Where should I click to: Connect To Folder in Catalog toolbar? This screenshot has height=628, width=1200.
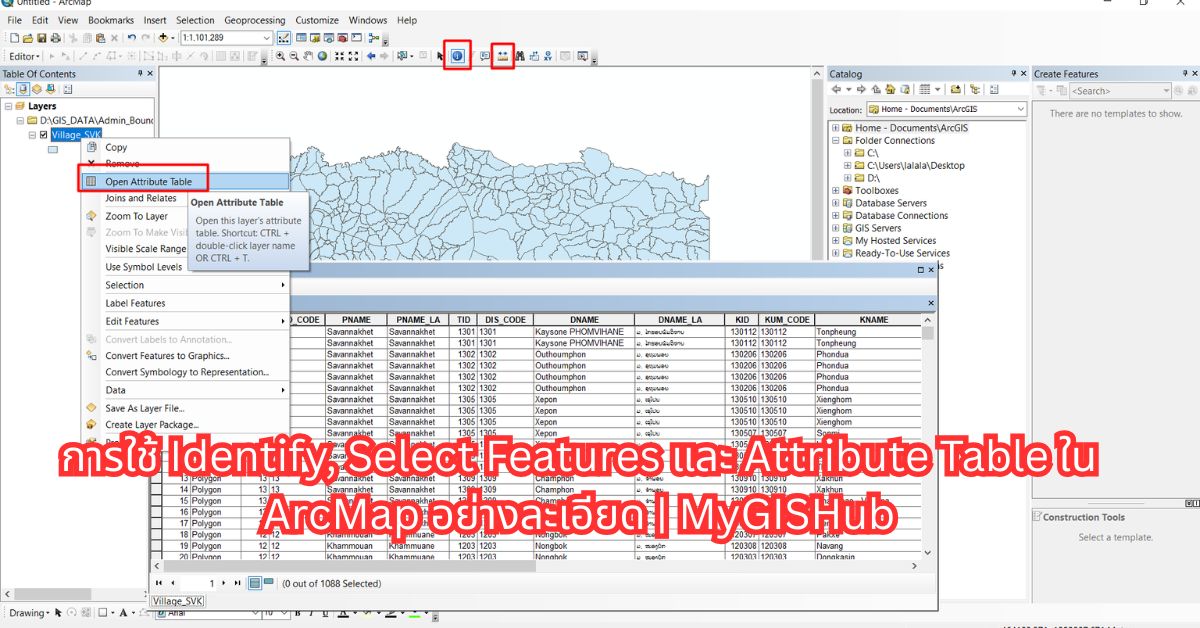click(956, 90)
